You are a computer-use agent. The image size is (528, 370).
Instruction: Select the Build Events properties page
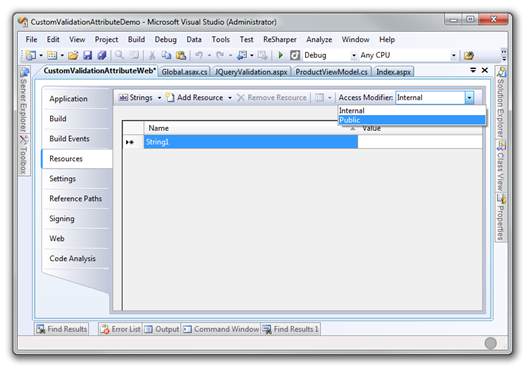(77, 139)
